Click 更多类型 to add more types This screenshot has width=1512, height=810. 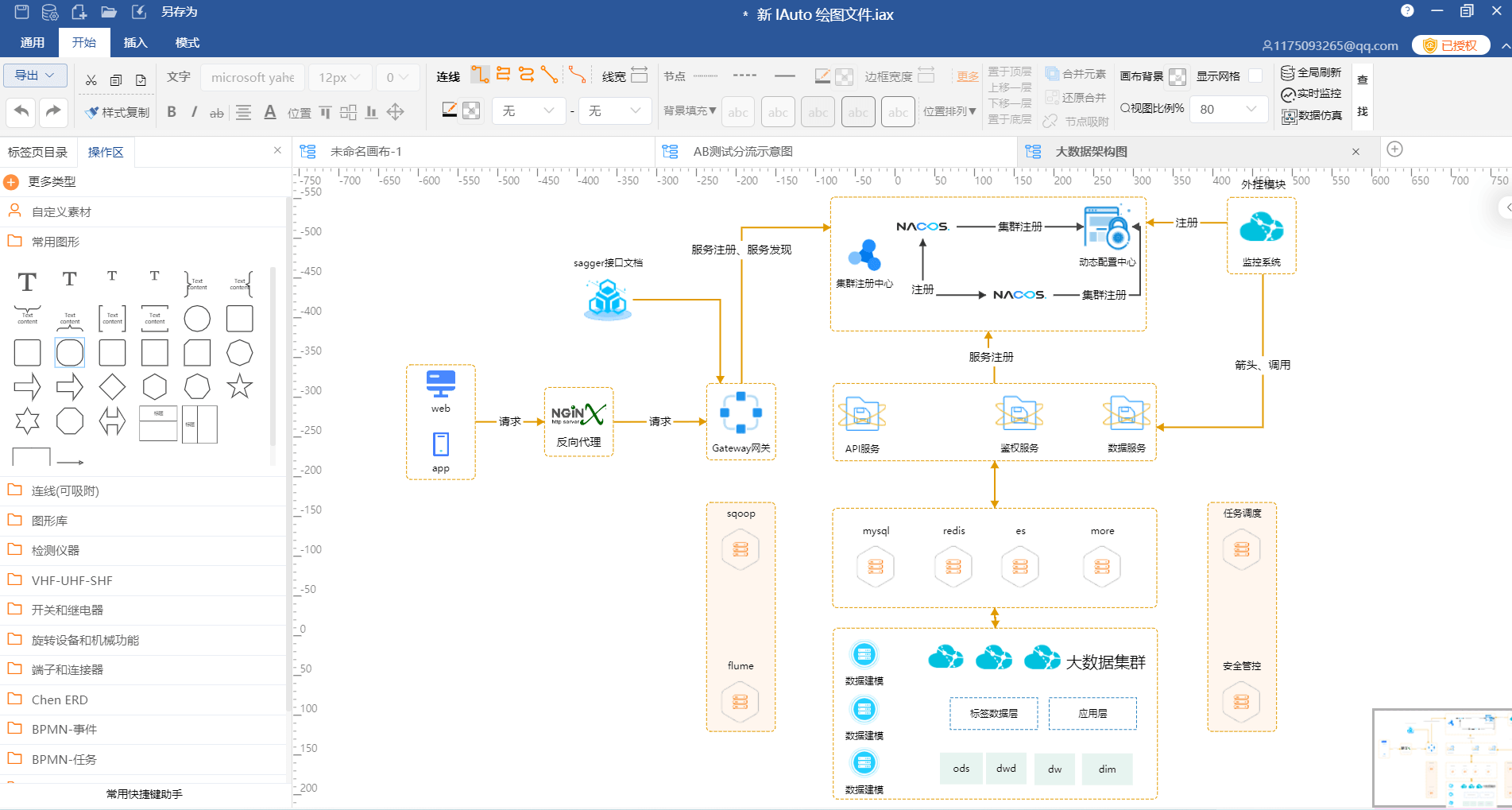pyautogui.click(x=41, y=182)
